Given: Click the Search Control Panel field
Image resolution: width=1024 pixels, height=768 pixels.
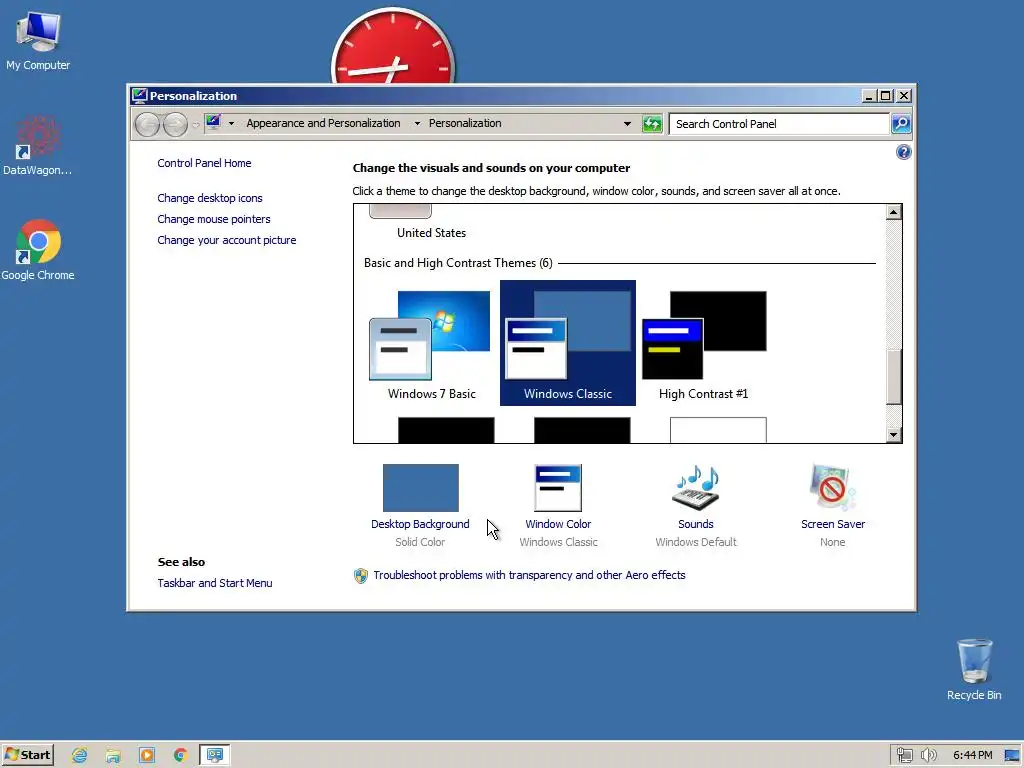Looking at the screenshot, I should click(778, 124).
